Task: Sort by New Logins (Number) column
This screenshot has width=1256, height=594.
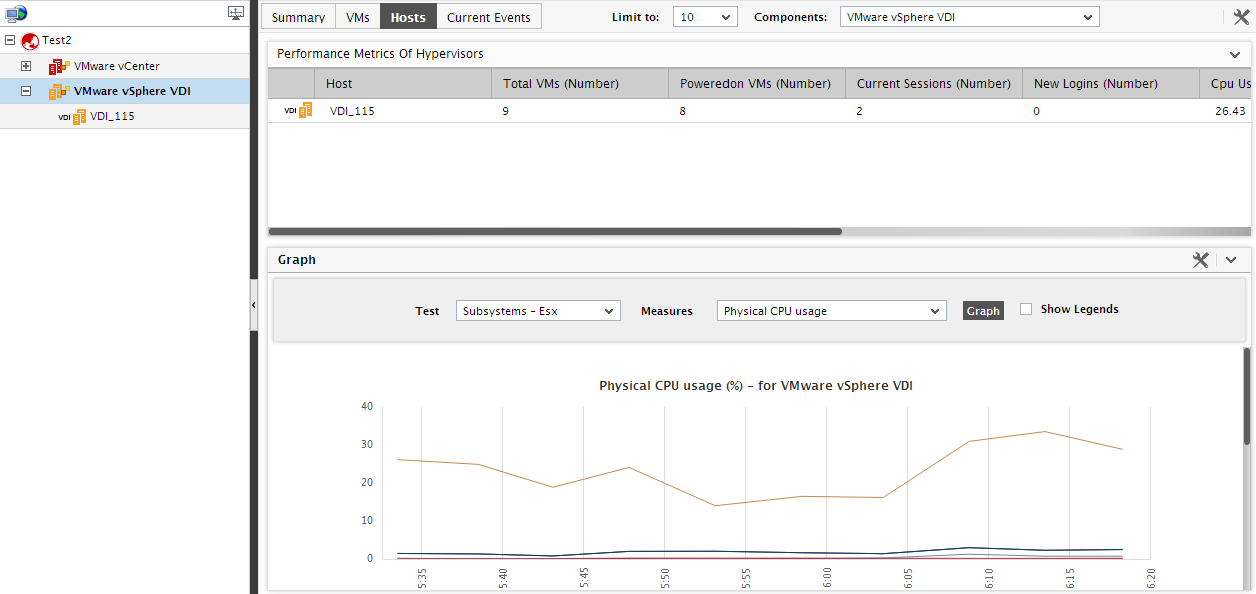Action: [x=1111, y=84]
